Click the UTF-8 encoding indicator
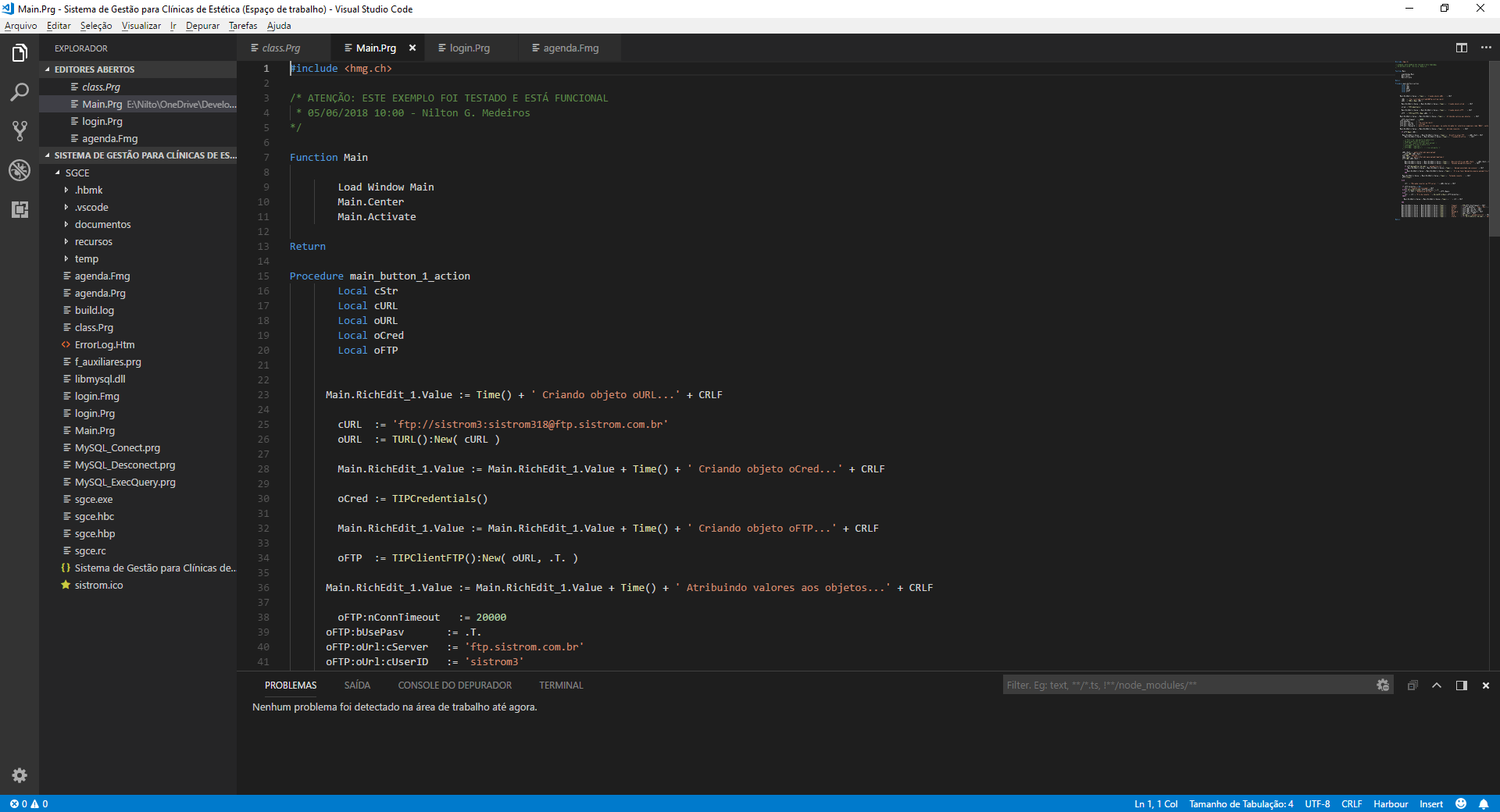Viewport: 1500px width, 812px height. (1316, 803)
